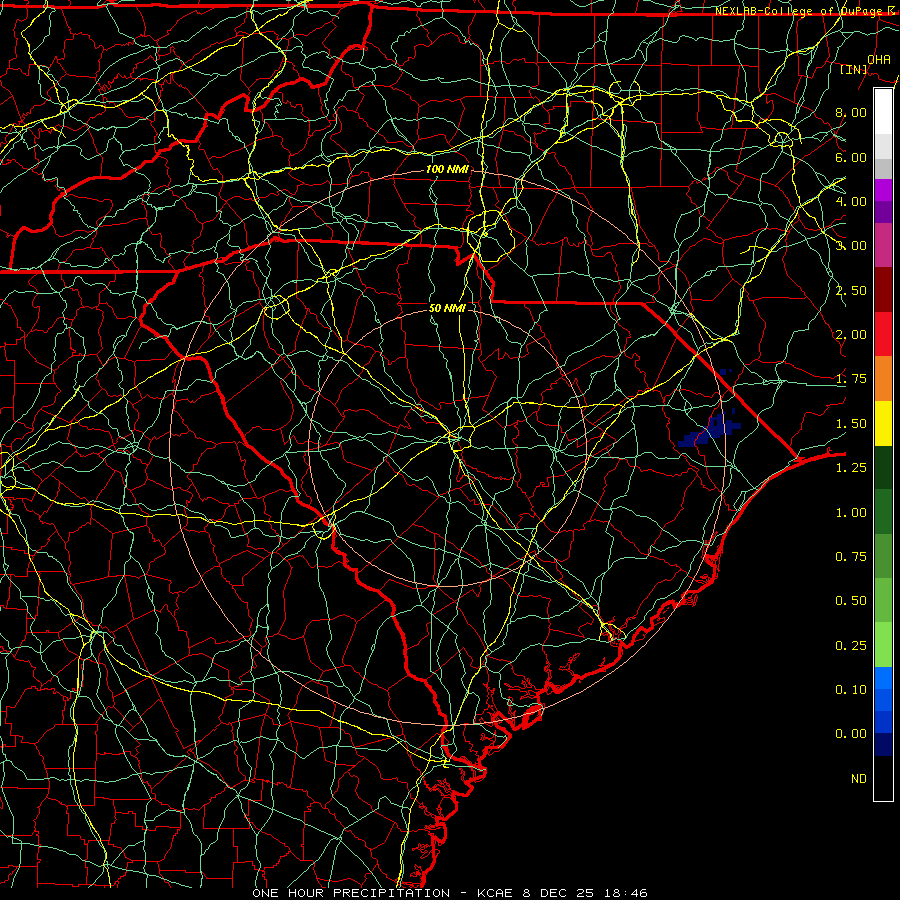900x900 pixels.
Task: Select the white legend swatch at top
Action: [883, 111]
